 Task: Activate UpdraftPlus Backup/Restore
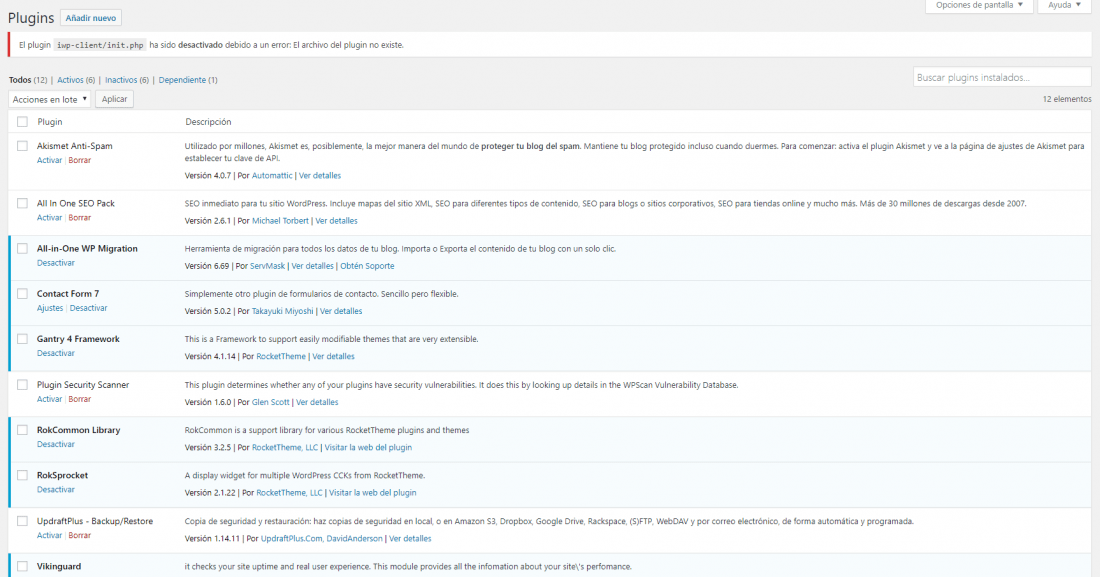coord(49,535)
